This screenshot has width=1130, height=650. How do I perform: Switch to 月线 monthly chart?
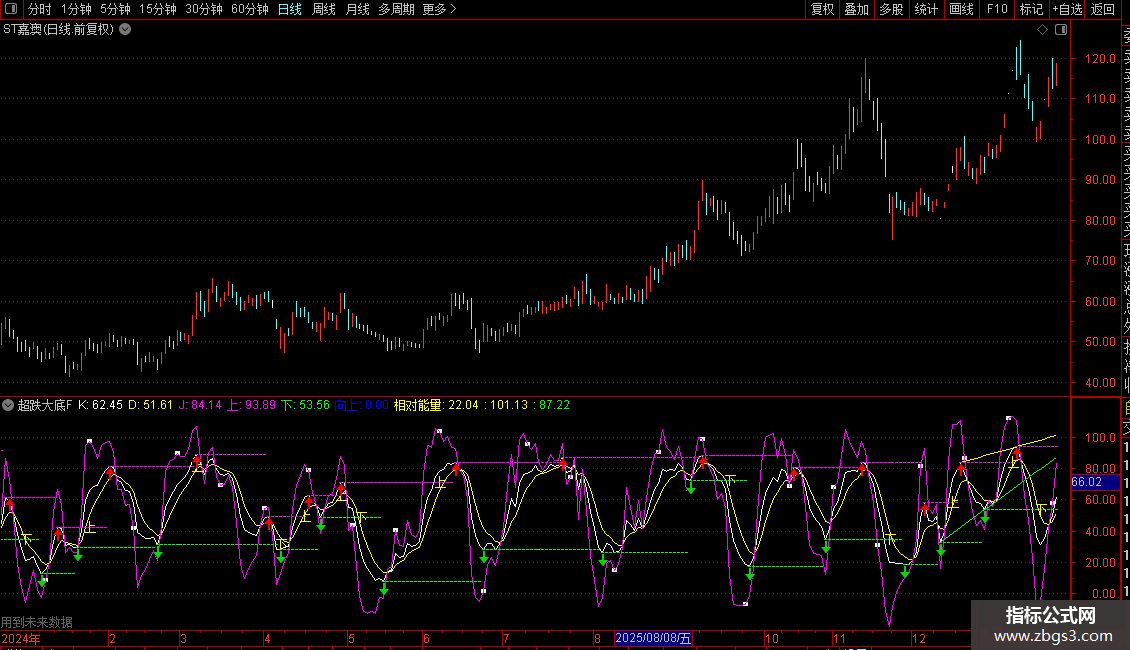click(357, 9)
